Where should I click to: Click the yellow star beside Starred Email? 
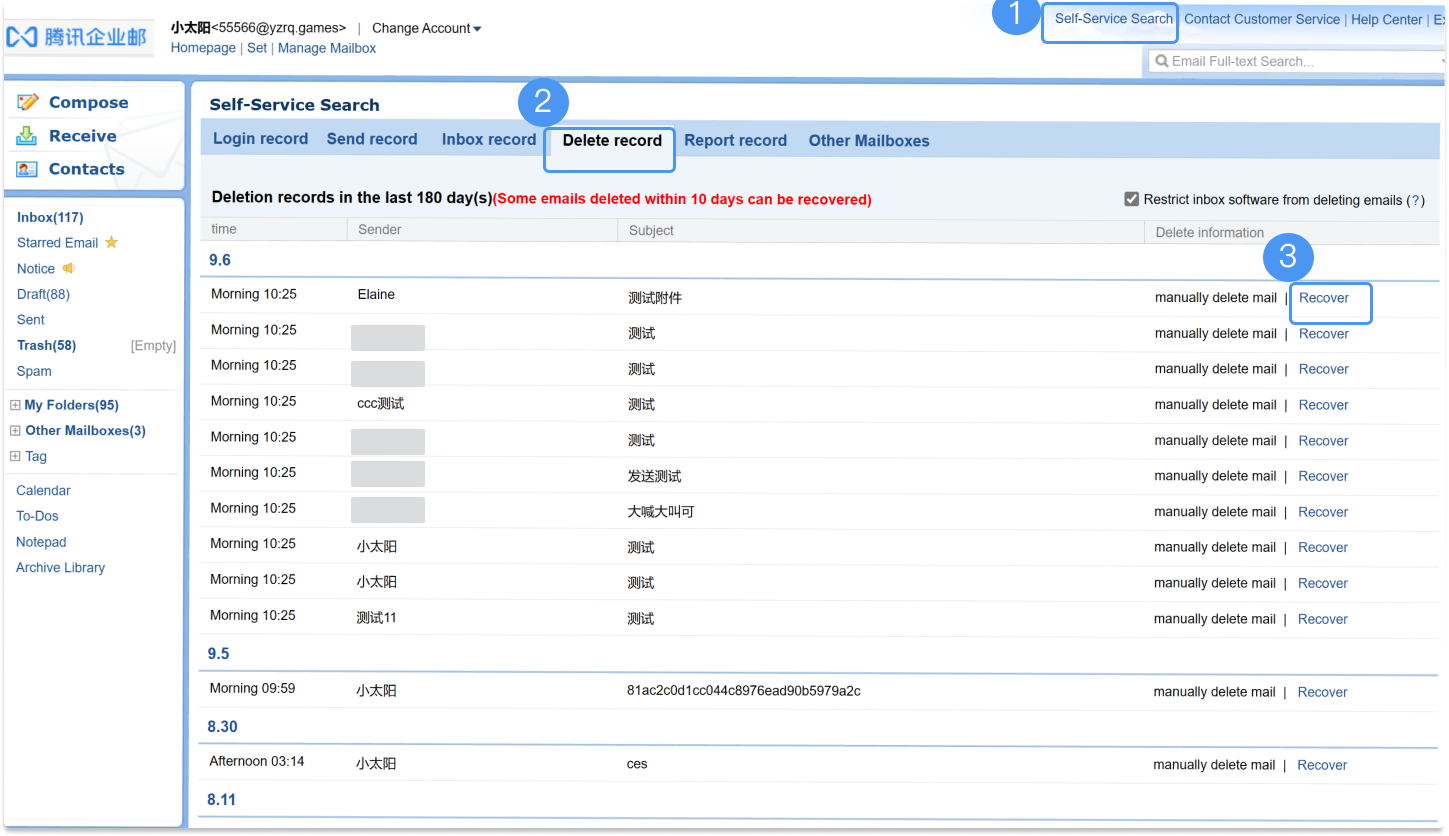111,242
